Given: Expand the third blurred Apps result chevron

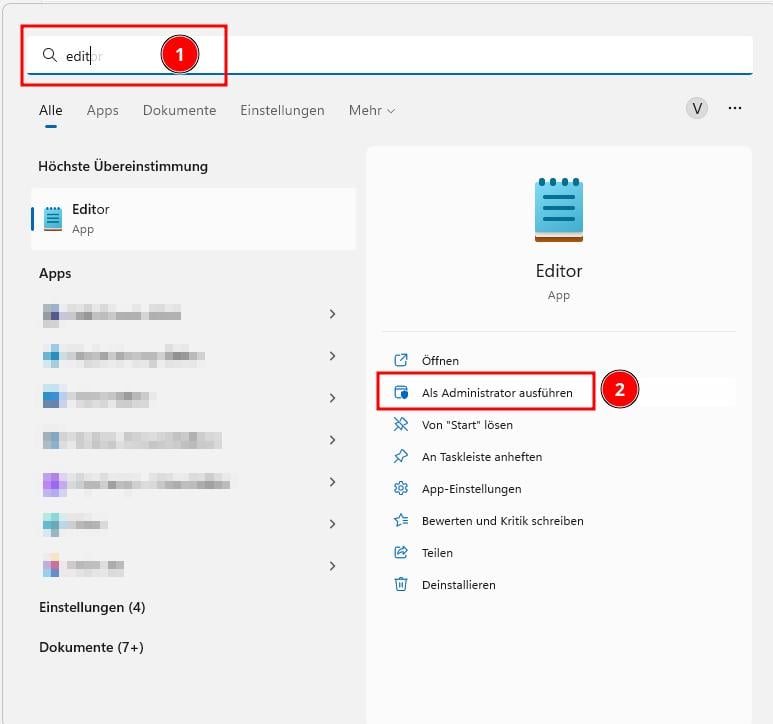Looking at the screenshot, I should pos(332,398).
